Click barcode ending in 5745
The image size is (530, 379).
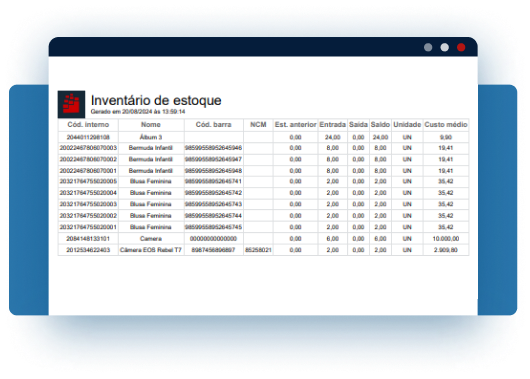pyautogui.click(x=214, y=227)
